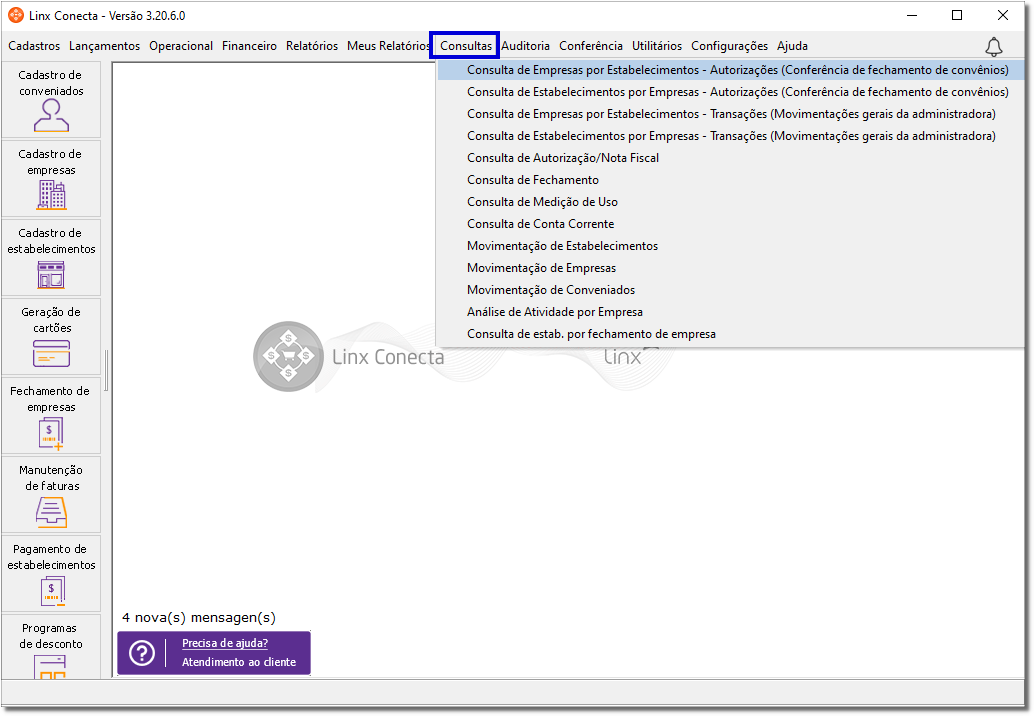The image size is (1034, 716).
Task: Choose Análise de Atividade por Empresa
Action: point(731,312)
